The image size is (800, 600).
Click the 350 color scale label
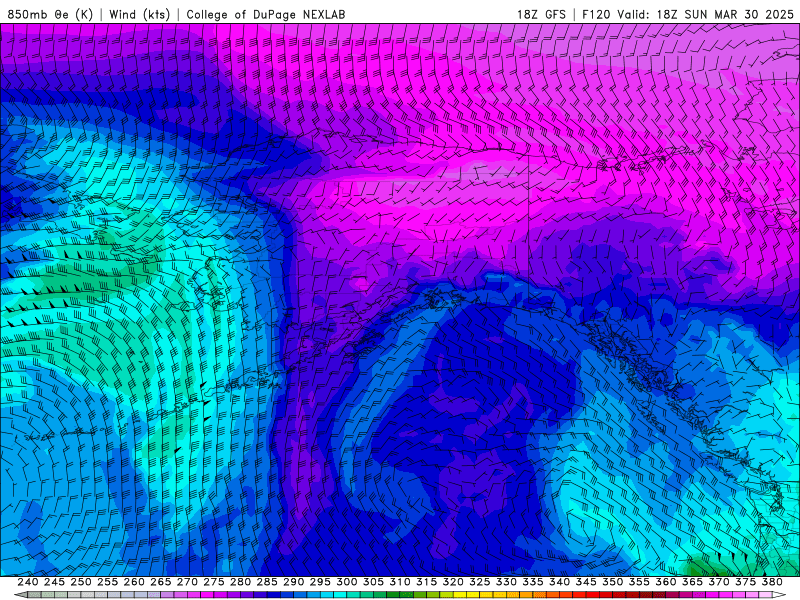coord(612,582)
